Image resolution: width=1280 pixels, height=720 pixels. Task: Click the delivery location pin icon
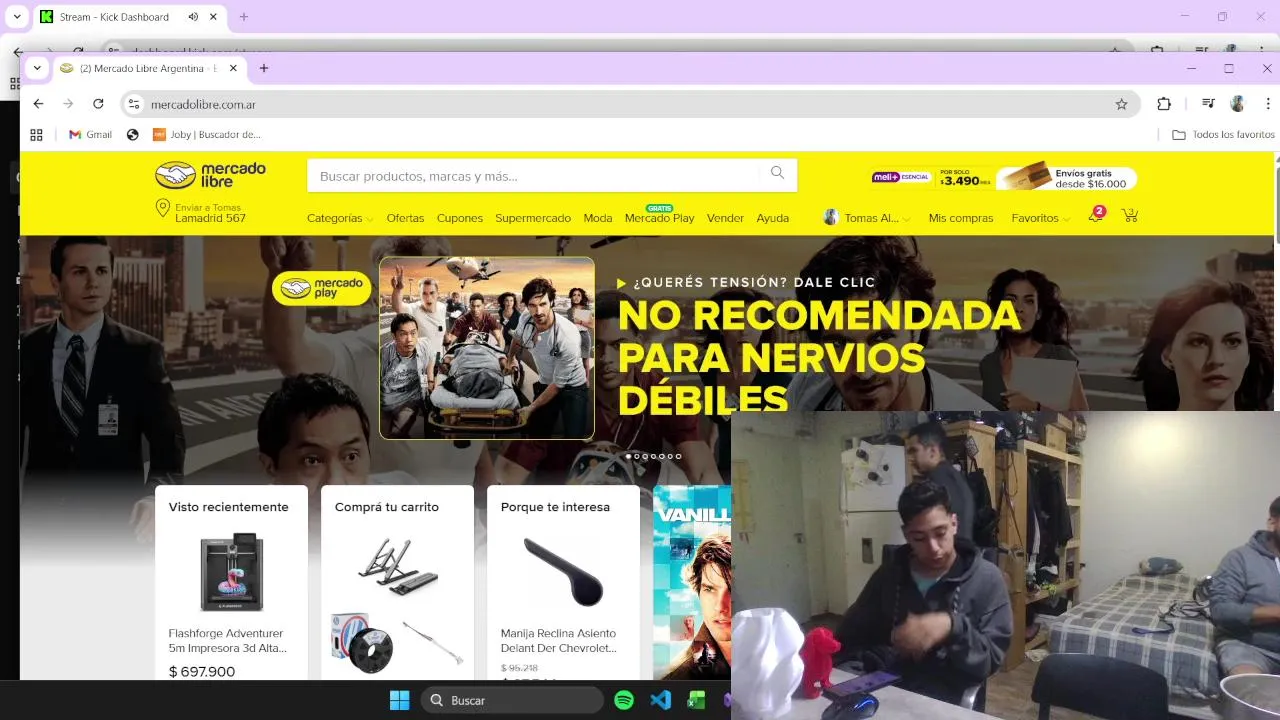click(x=163, y=208)
